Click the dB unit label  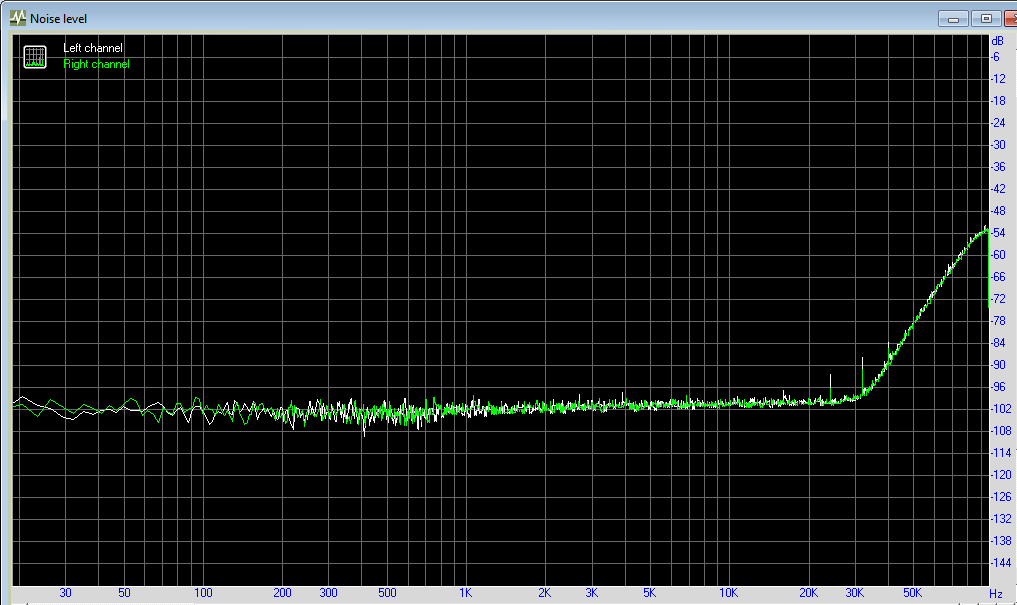point(998,41)
